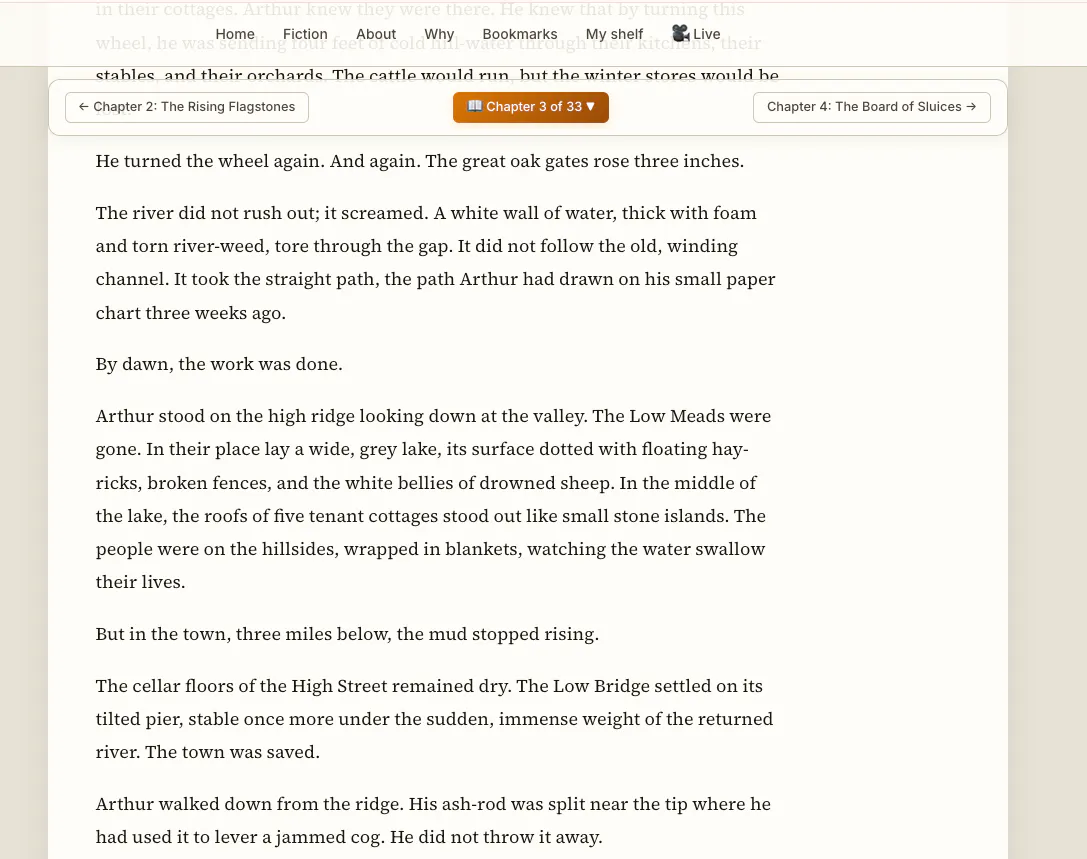Click the Live camera icon
The height and width of the screenshot is (859, 1087).
(680, 33)
